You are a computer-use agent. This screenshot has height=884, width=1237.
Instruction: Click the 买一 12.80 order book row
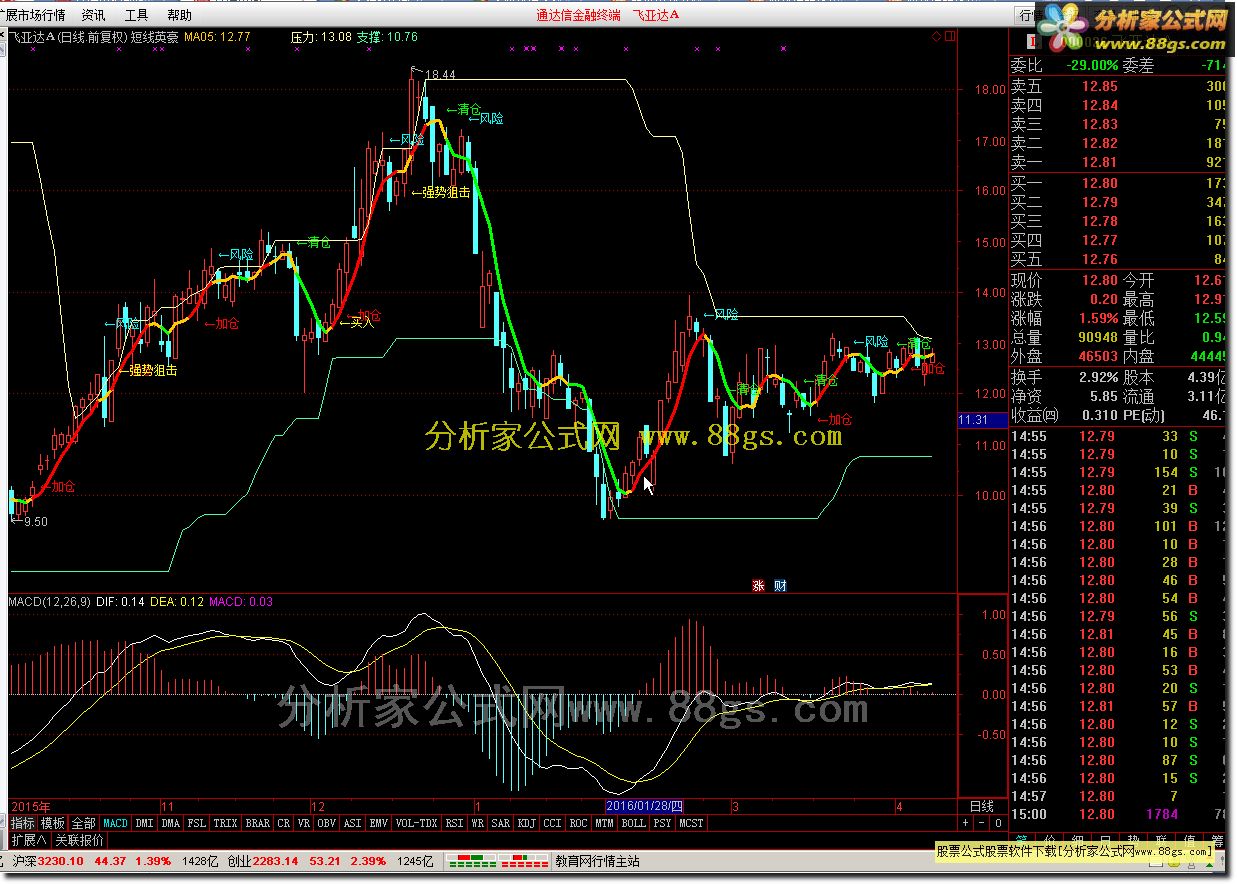click(x=1118, y=183)
